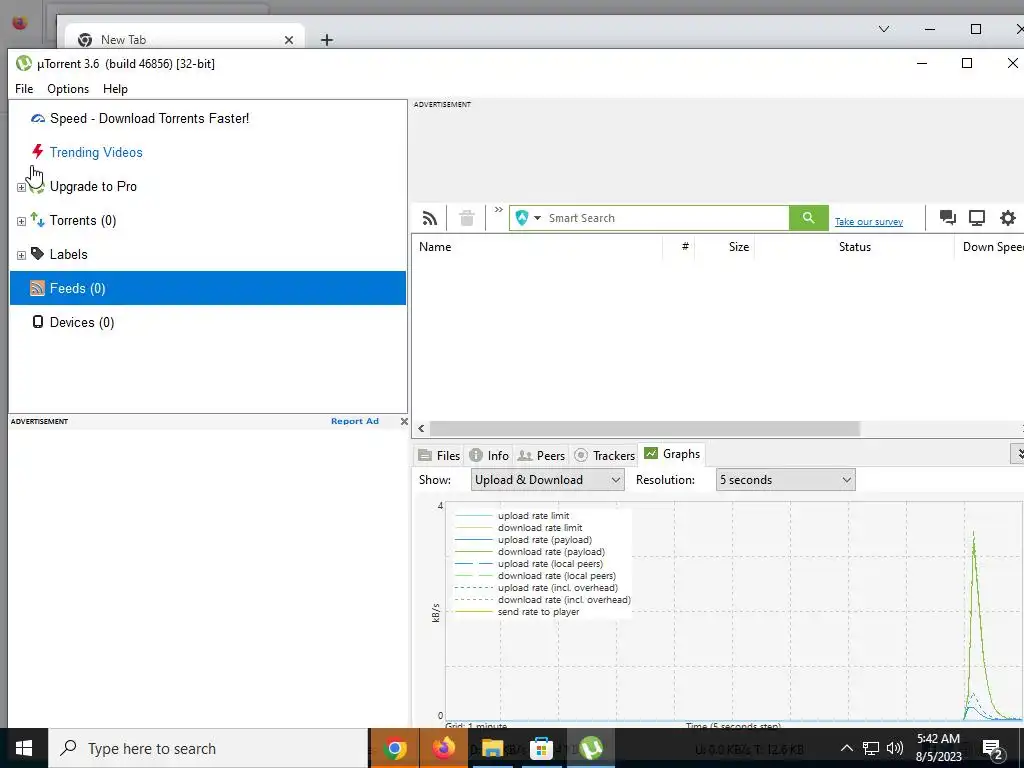Close the New Tab browser tab

289,40
